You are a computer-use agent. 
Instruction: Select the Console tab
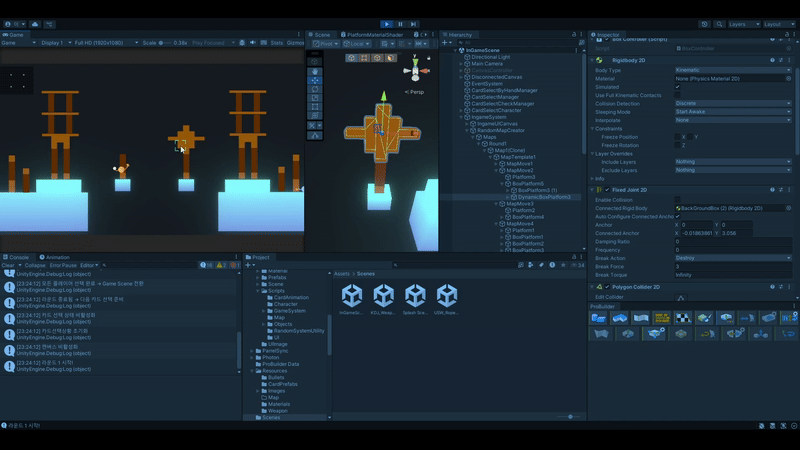[x=16, y=257]
